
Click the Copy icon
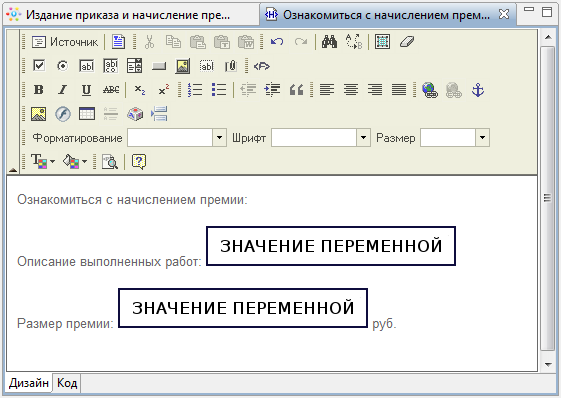point(173,42)
